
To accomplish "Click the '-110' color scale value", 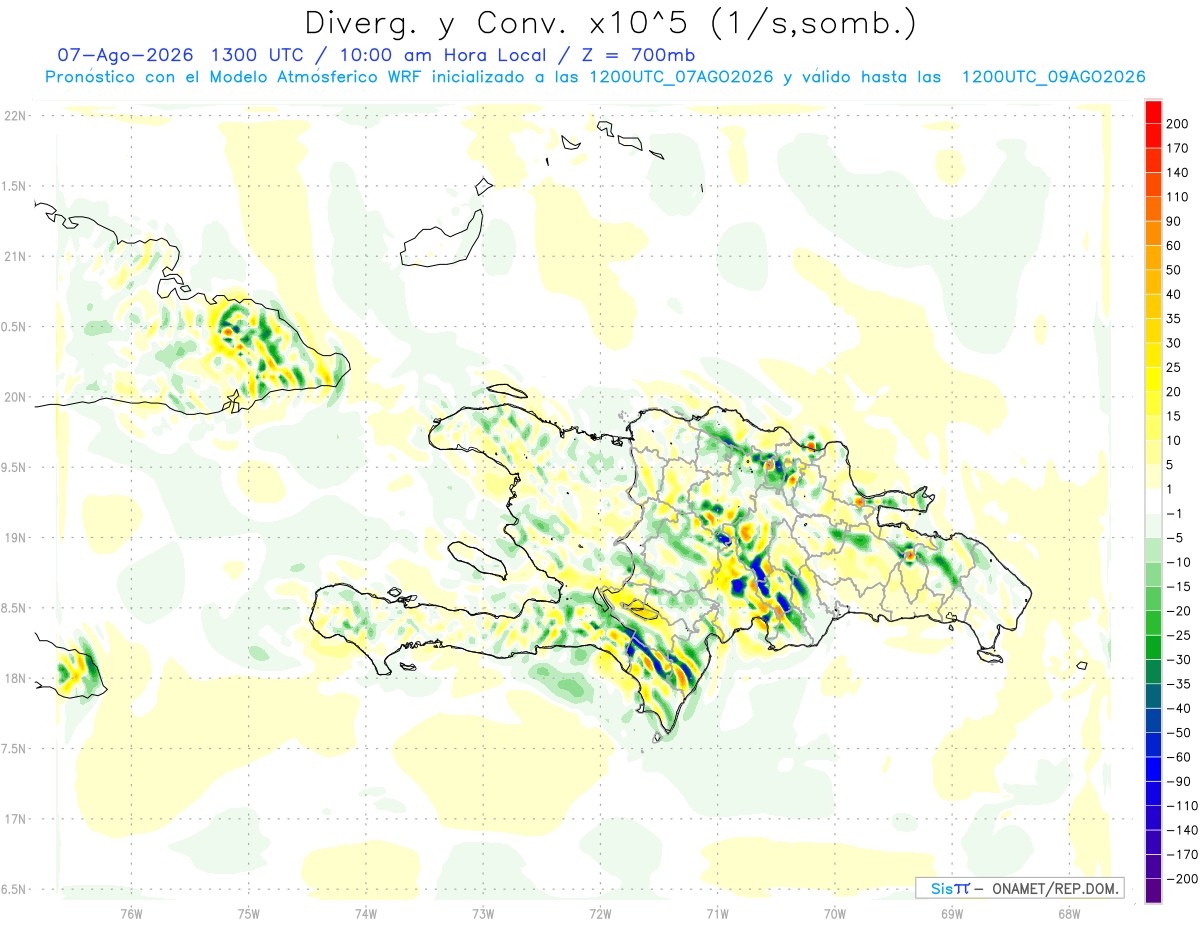I will 1181,805.
